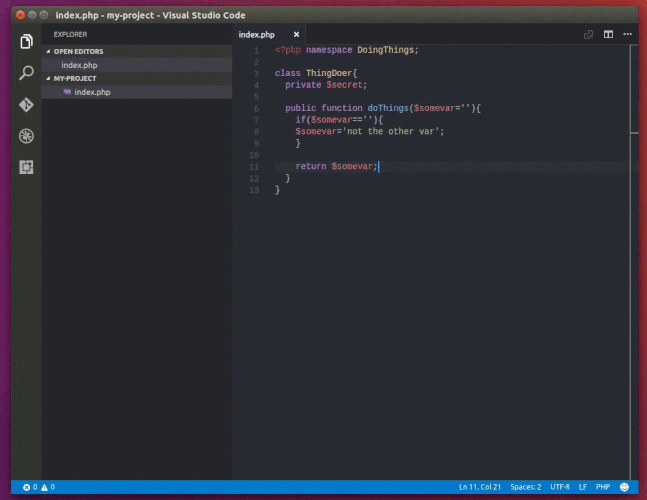Click the errors and warnings count
This screenshot has height=500, width=647.
(x=38, y=487)
